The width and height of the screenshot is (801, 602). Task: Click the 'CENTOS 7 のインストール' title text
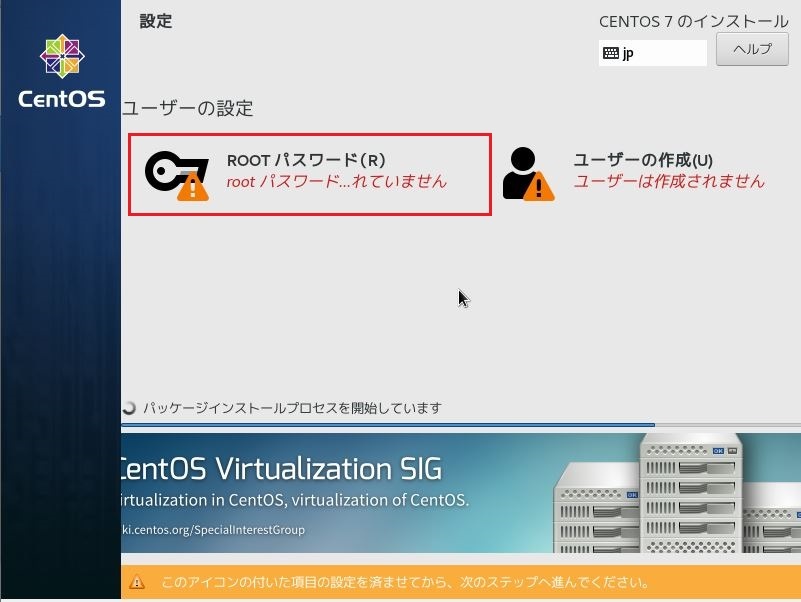pos(694,21)
